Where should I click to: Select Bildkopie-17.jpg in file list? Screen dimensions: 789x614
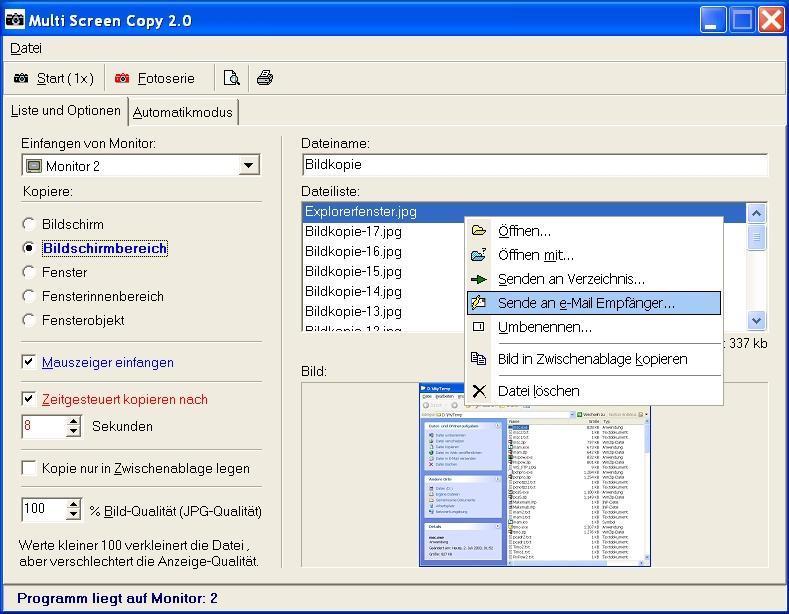pos(353,232)
